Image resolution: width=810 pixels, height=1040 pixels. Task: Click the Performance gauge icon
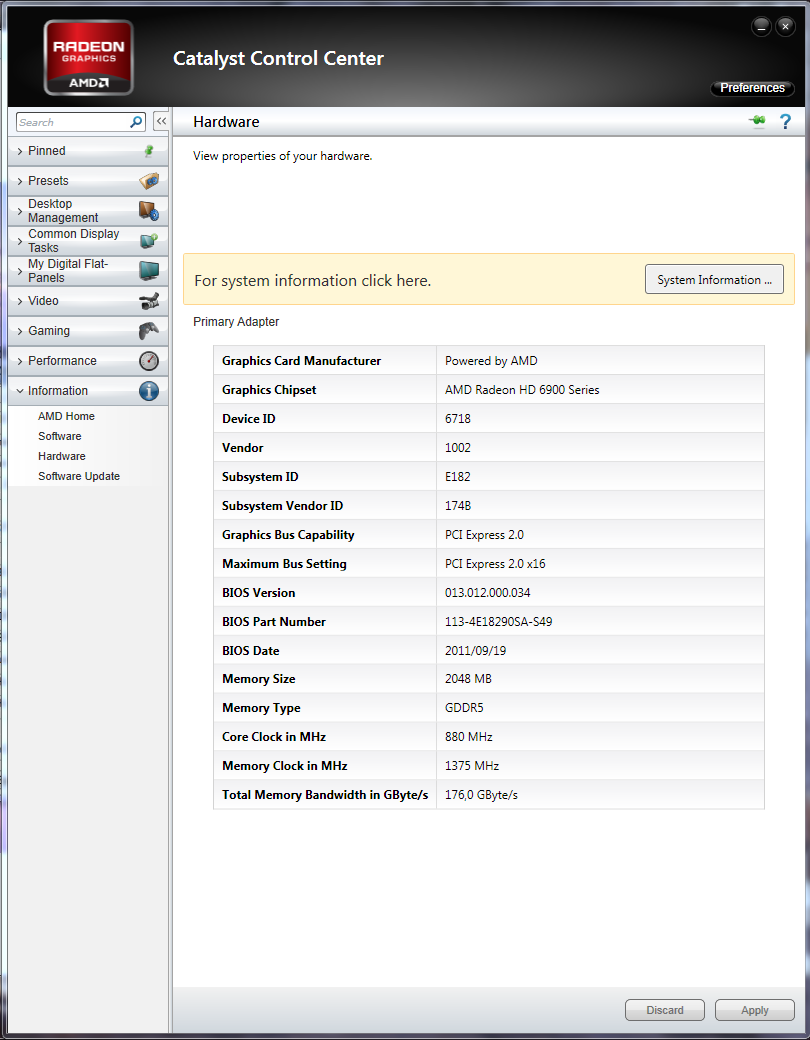(x=149, y=361)
